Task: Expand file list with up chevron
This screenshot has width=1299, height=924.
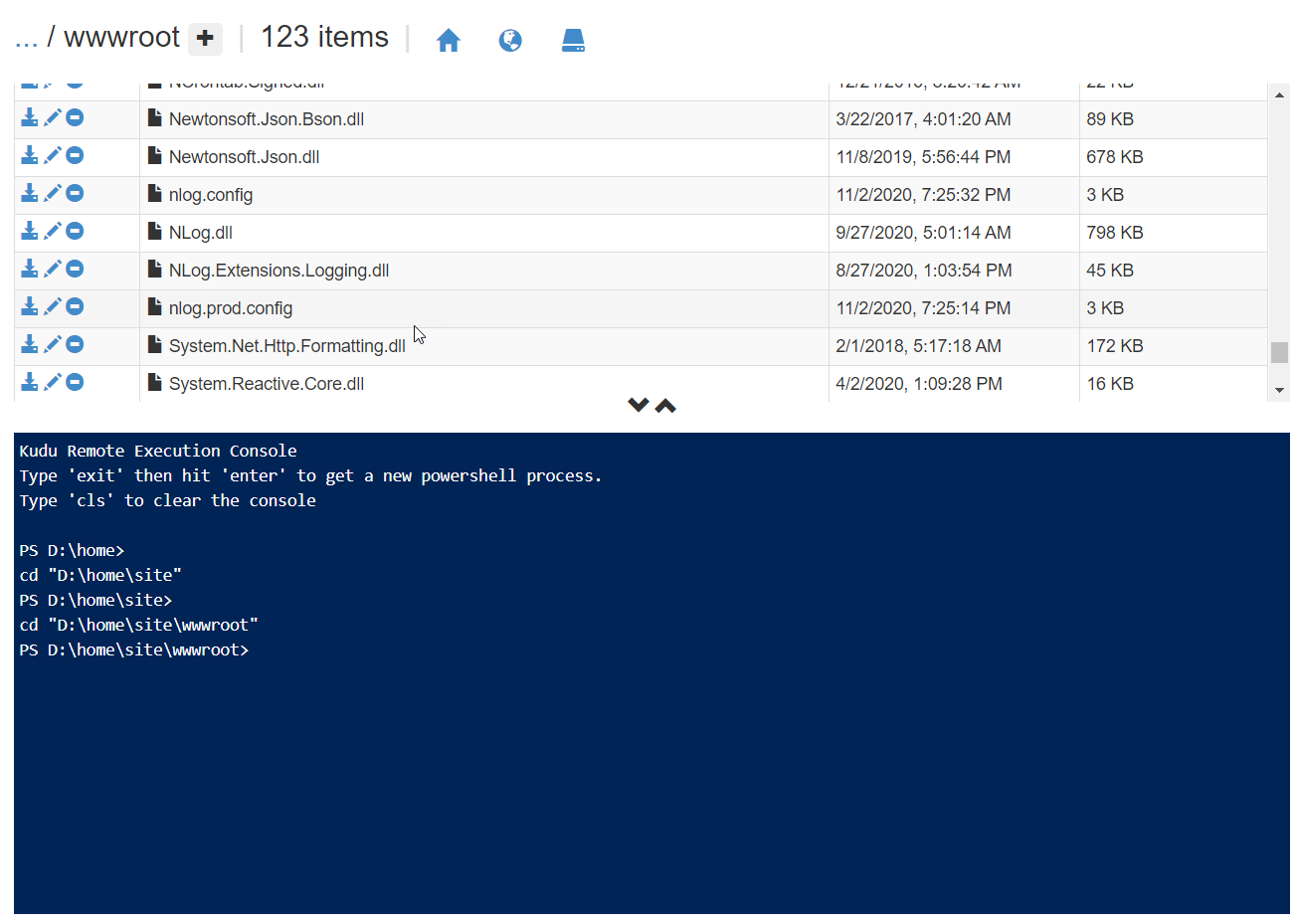Action: coord(665,405)
